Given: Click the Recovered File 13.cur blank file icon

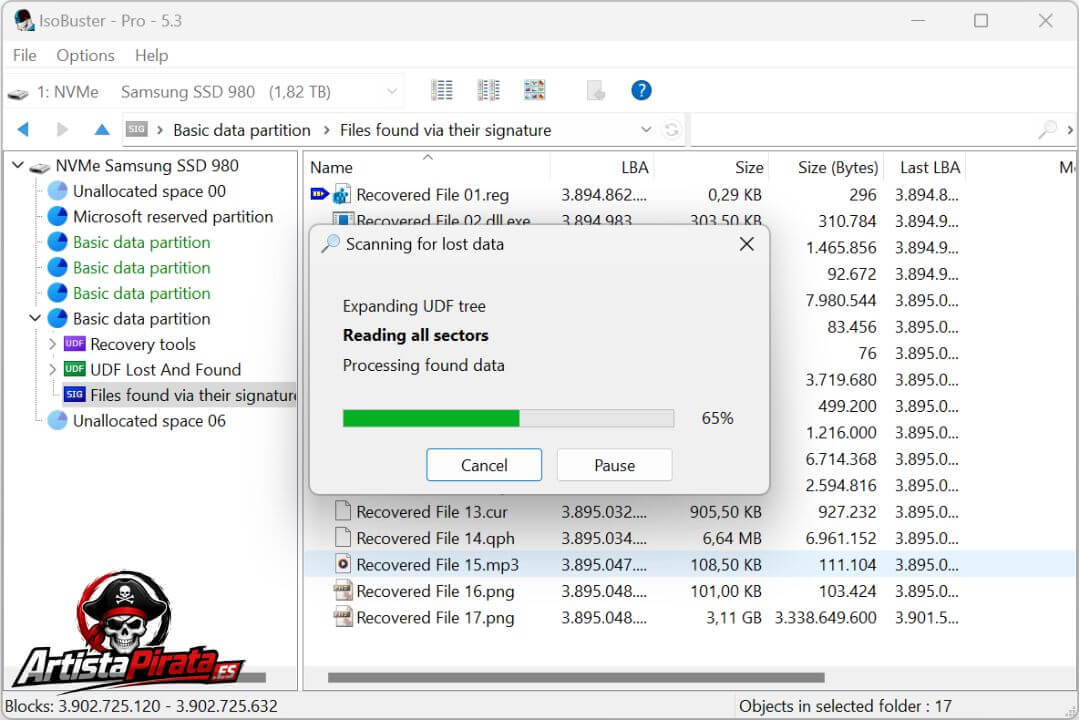Looking at the screenshot, I should point(342,511).
